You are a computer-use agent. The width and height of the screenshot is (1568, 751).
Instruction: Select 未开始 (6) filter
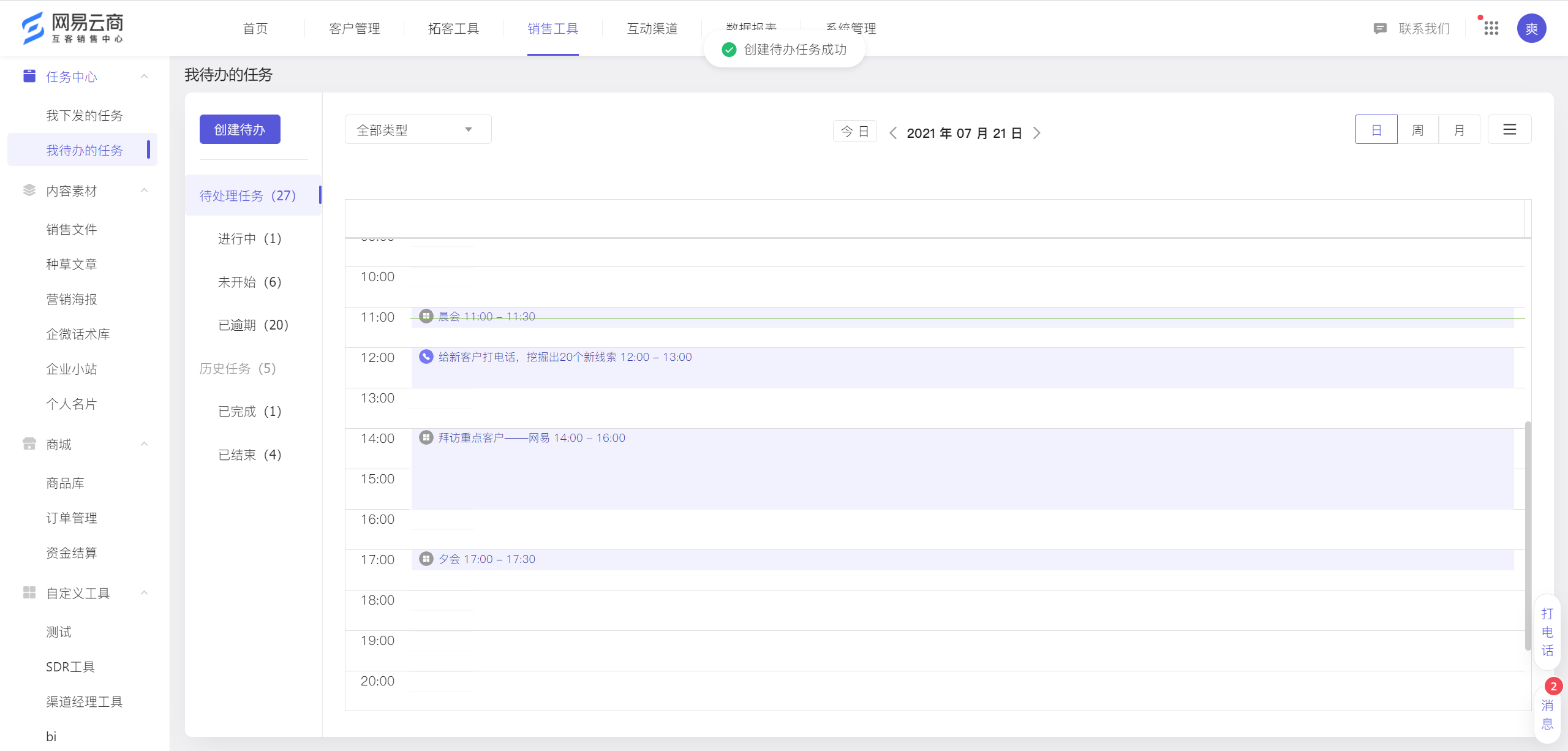pyautogui.click(x=250, y=282)
